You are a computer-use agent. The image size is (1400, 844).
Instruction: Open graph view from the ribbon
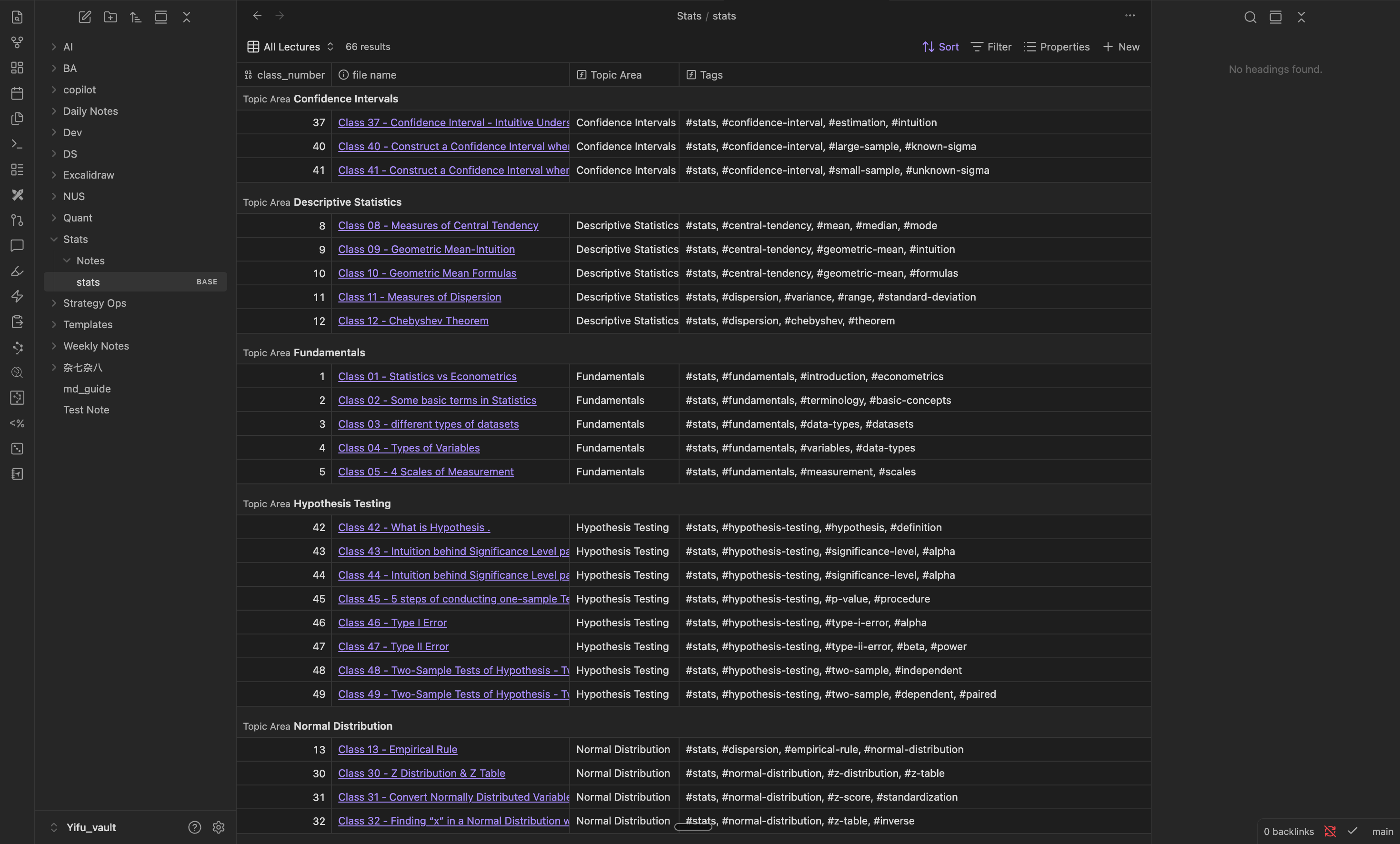17,42
